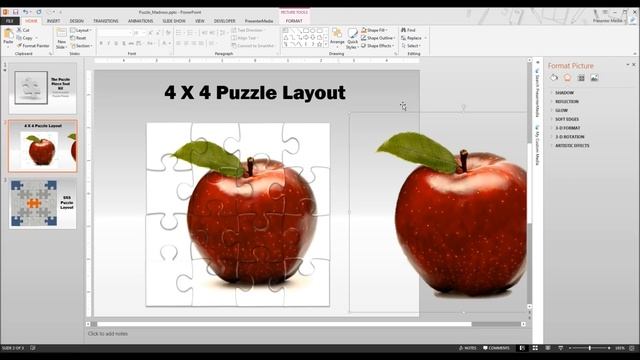Start Slide Show from status bar
The image size is (640, 360).
tap(560, 348)
